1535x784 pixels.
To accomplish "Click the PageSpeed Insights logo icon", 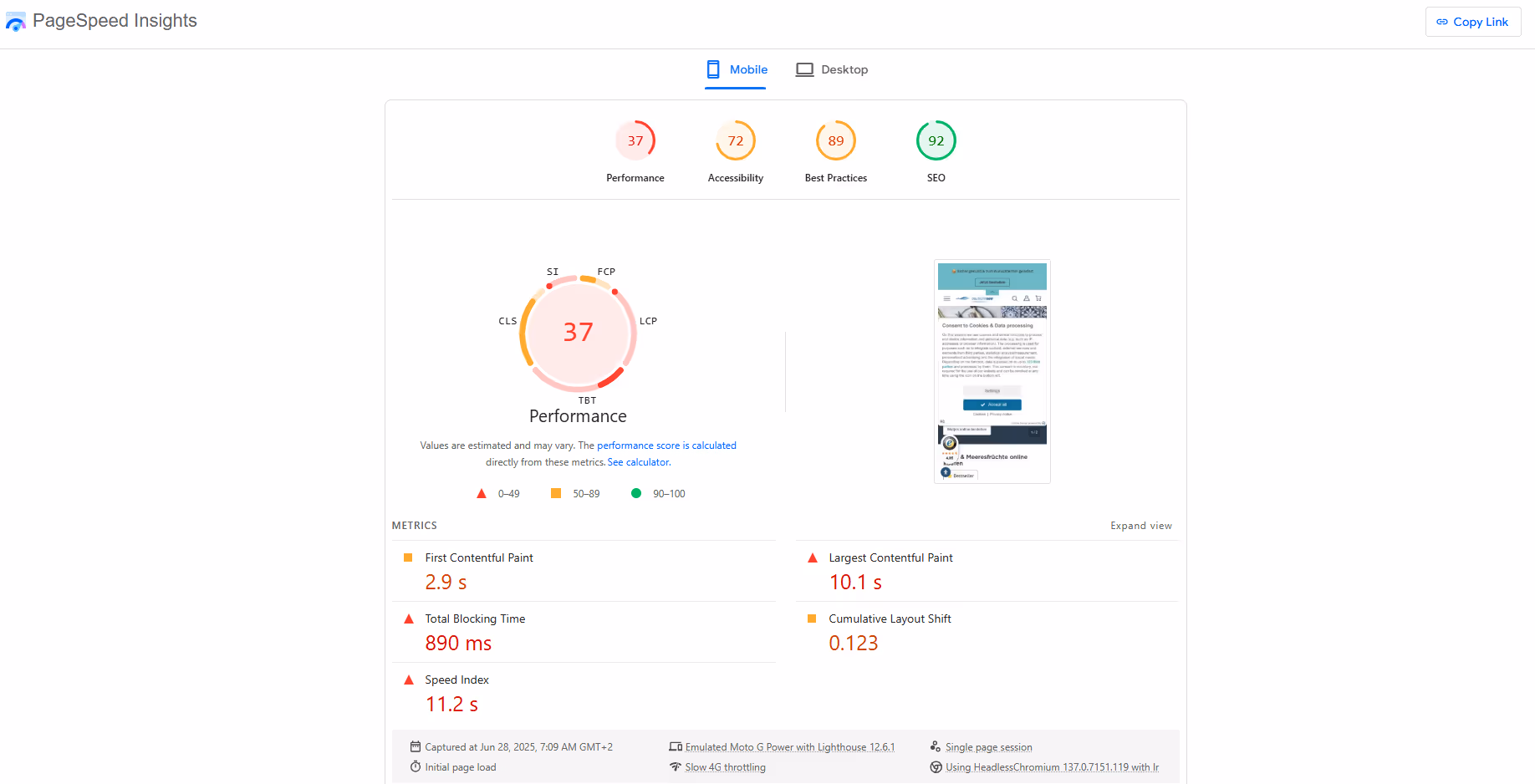I will coord(16,21).
